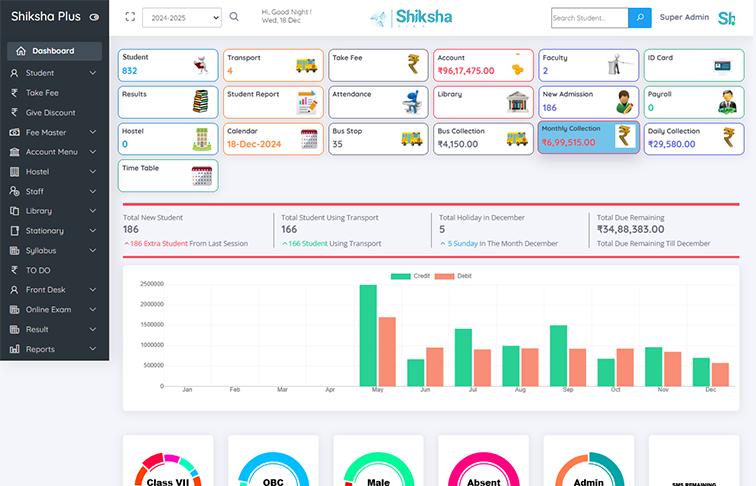
Task: Open the 2024-2025 session dropdown
Action: pyautogui.click(x=182, y=18)
